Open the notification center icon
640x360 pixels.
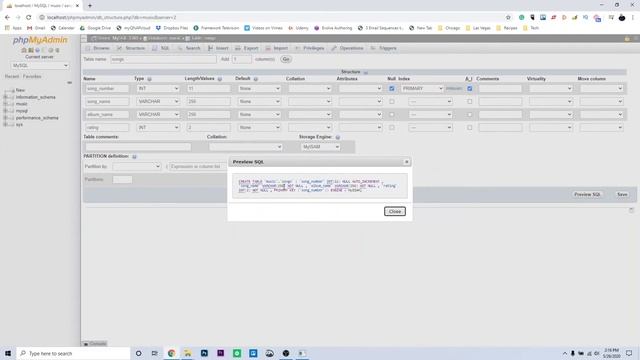(x=629, y=353)
